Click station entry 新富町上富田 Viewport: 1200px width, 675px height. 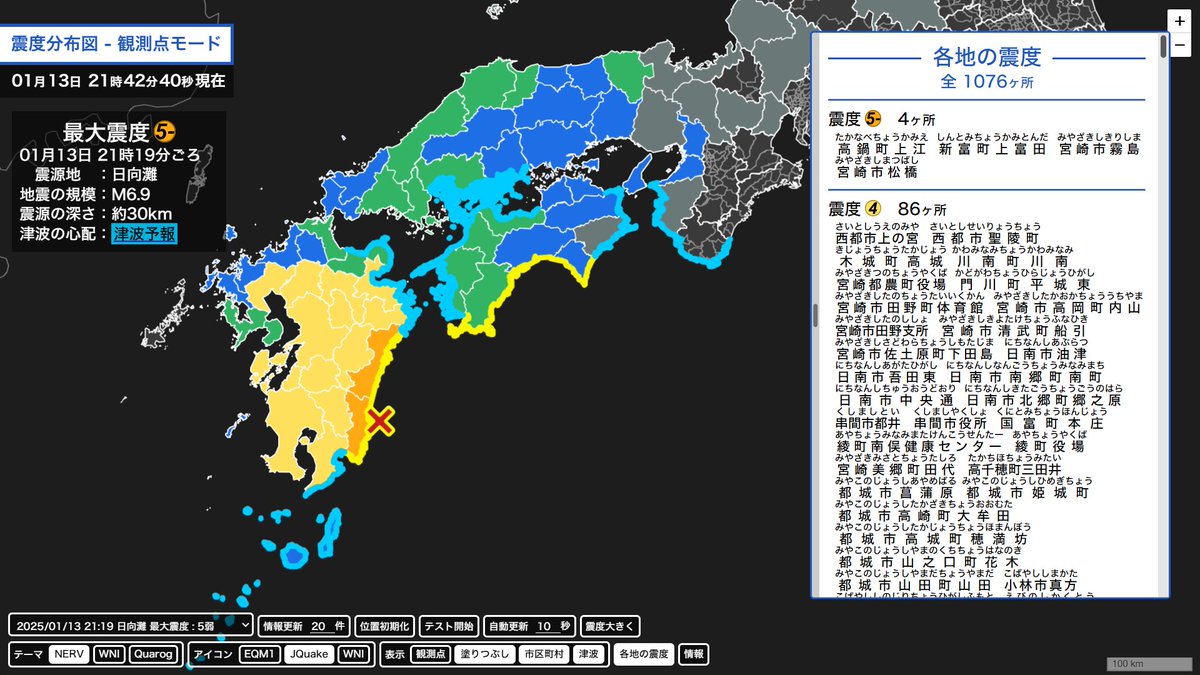pos(992,150)
